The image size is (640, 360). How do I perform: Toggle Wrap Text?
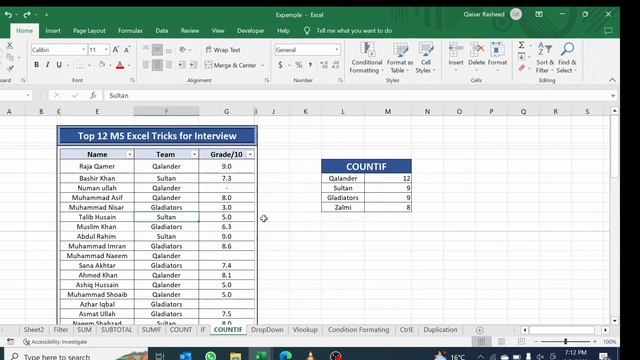(223, 50)
